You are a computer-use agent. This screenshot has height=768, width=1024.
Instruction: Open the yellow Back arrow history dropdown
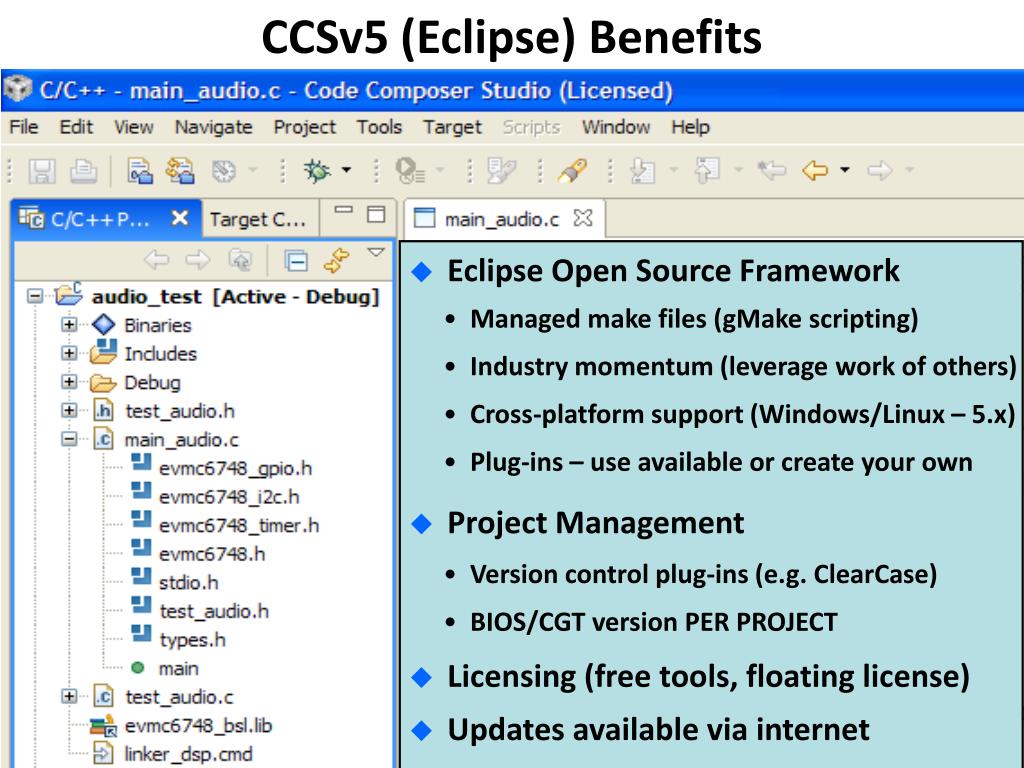click(x=844, y=170)
